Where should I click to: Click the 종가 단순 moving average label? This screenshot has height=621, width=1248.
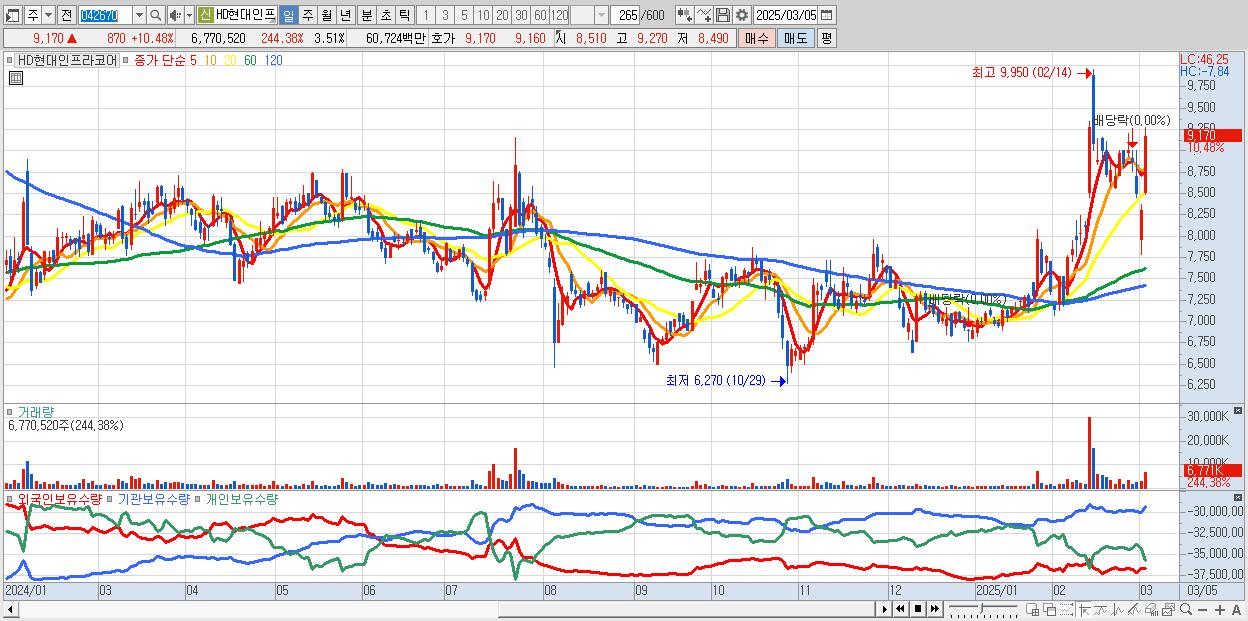coord(159,60)
